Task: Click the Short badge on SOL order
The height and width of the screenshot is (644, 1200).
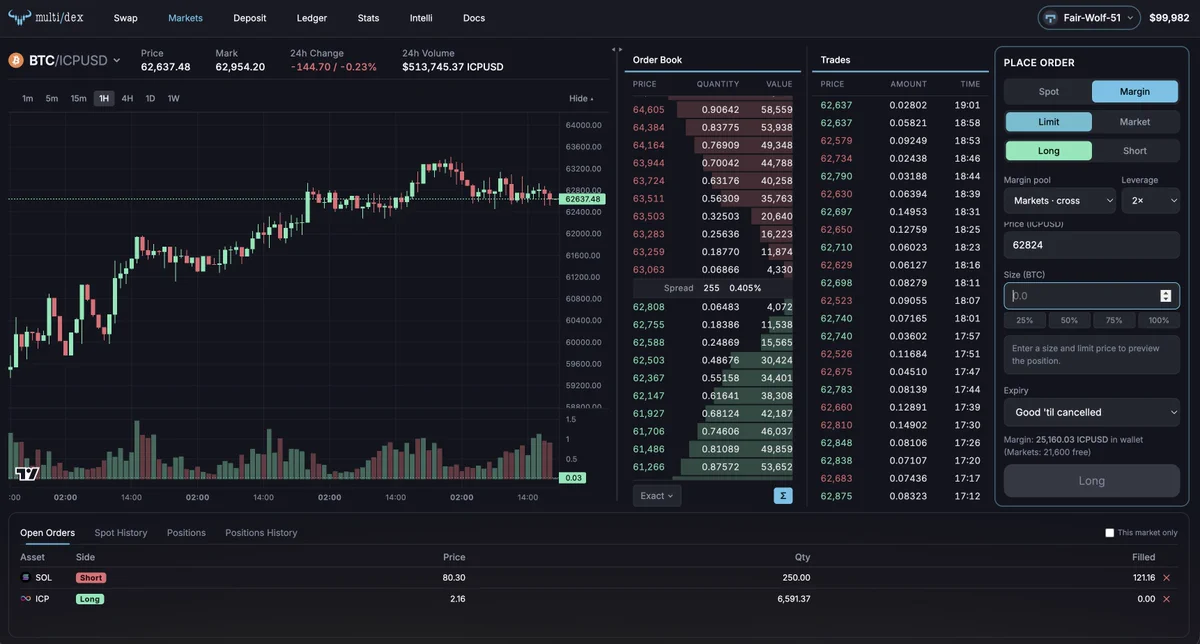Action: click(91, 578)
